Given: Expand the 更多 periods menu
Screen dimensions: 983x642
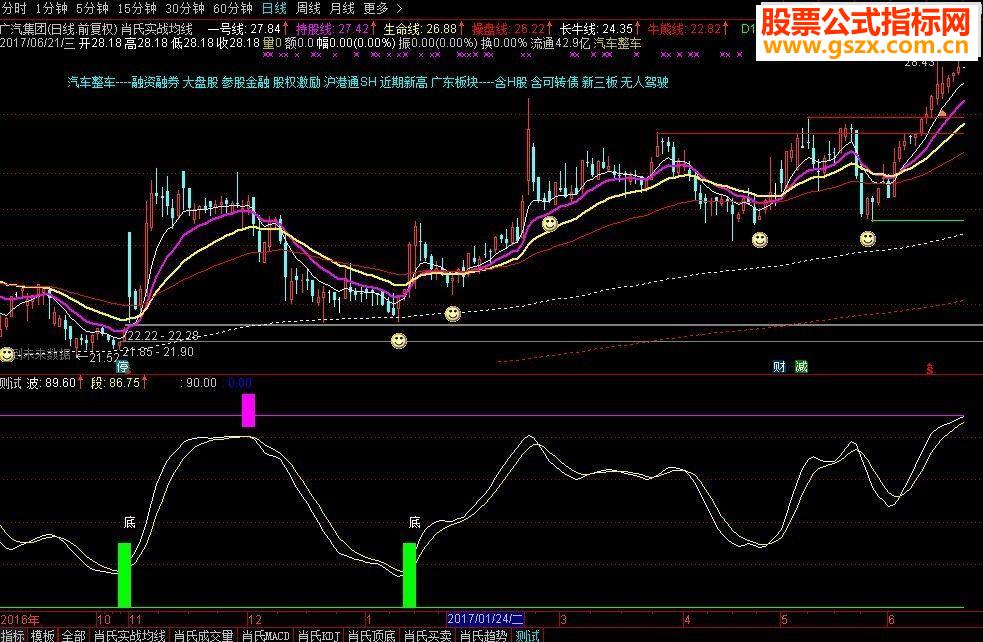Looking at the screenshot, I should [x=382, y=8].
